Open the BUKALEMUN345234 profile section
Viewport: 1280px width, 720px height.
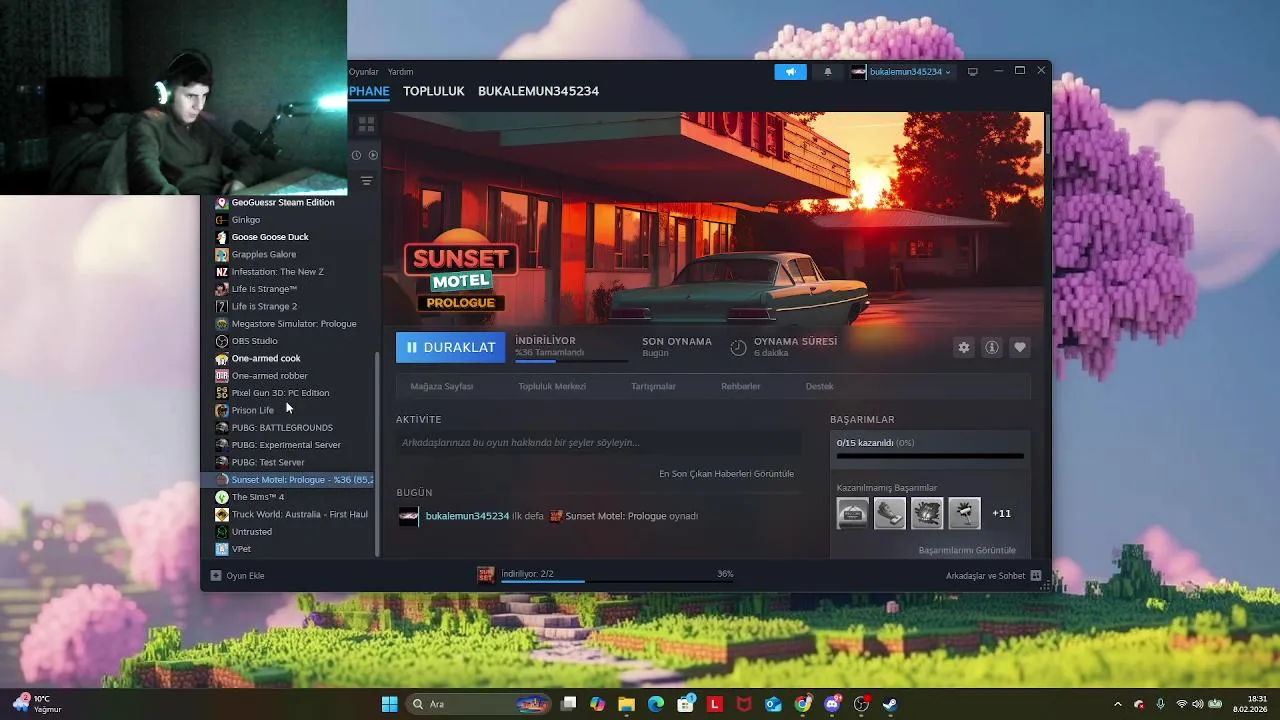click(538, 91)
